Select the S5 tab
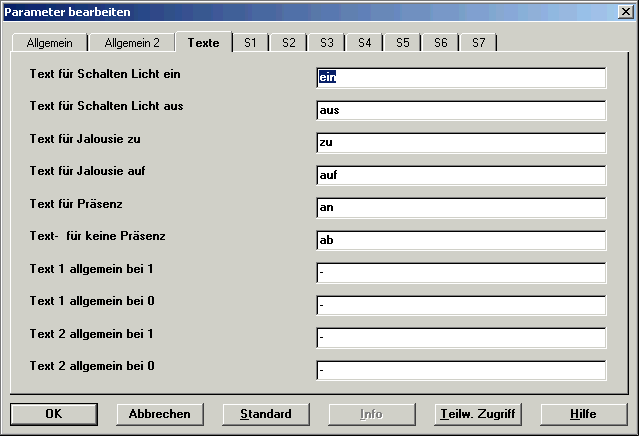Viewport: 639px width, 436px height. (x=402, y=43)
